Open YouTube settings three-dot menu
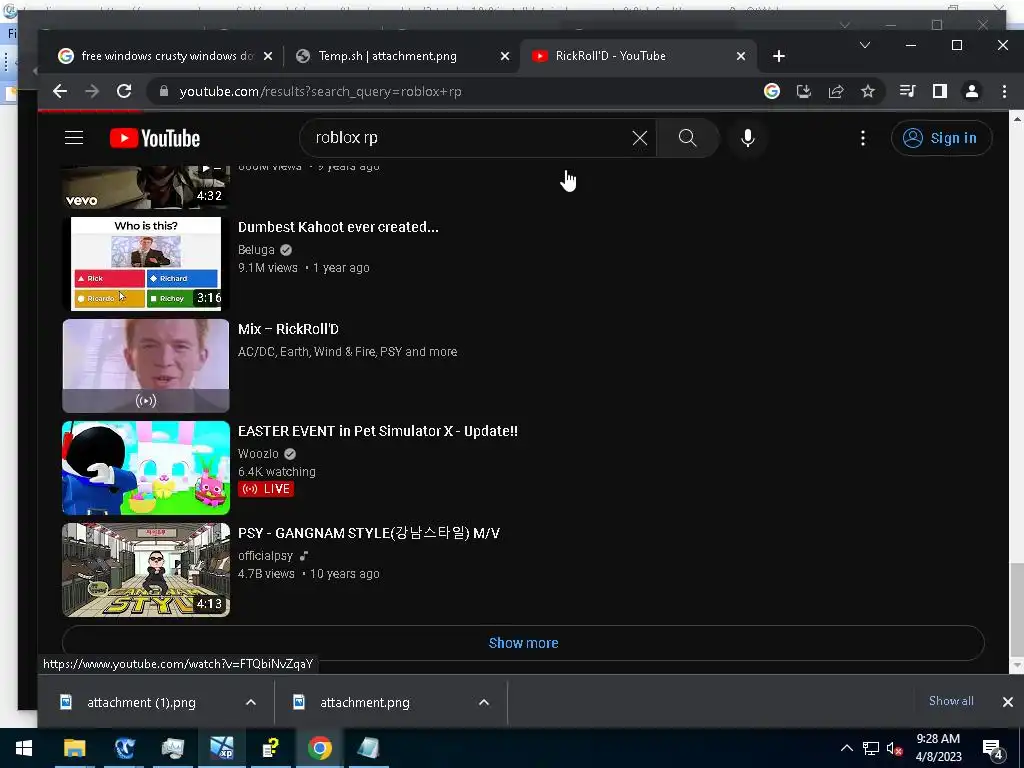This screenshot has width=1024, height=768. [863, 138]
